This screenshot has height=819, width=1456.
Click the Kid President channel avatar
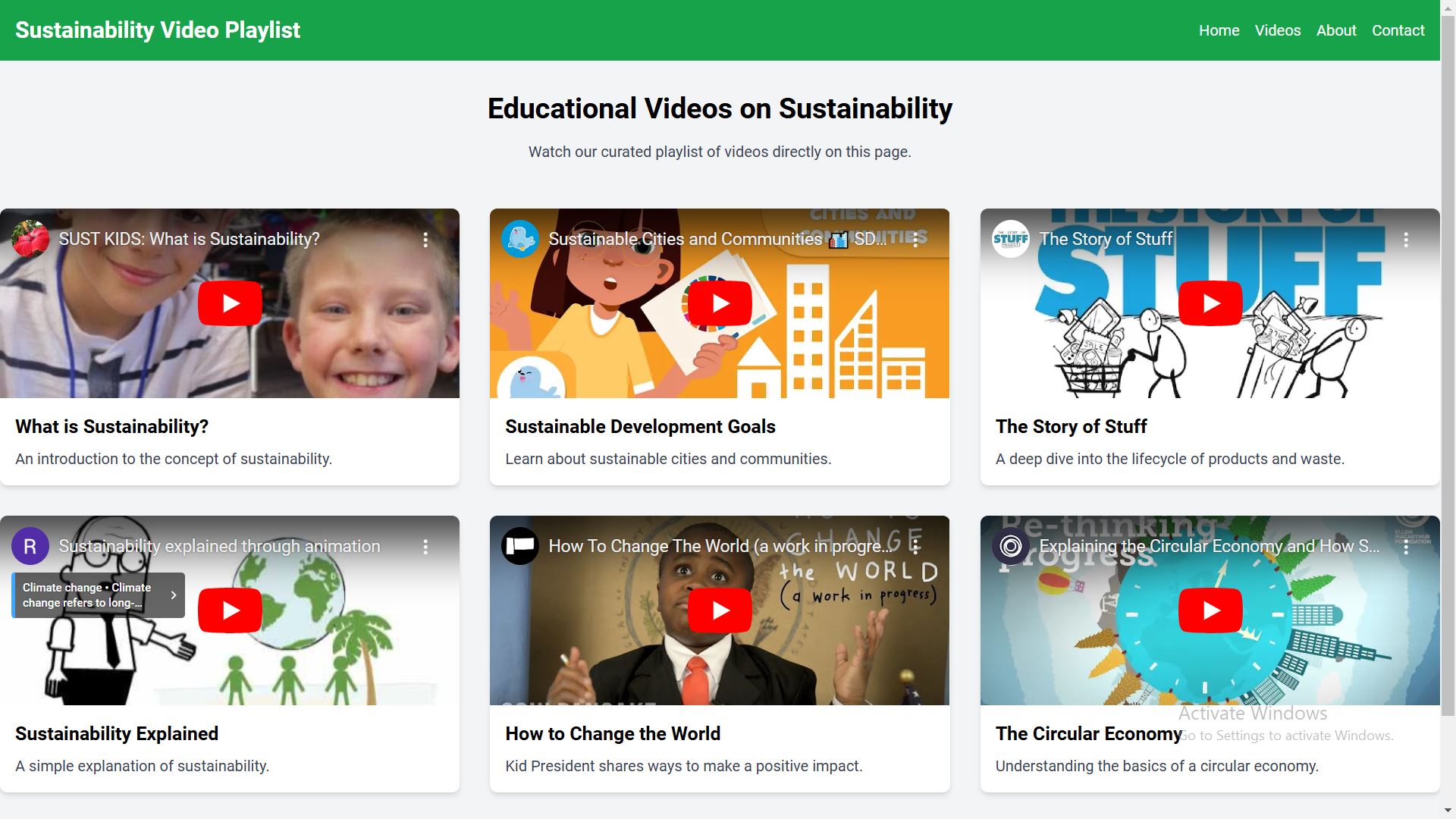click(x=520, y=547)
